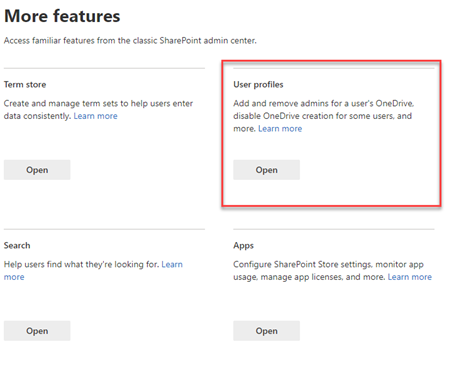
Task: Select the More features heading
Action: tap(62, 16)
